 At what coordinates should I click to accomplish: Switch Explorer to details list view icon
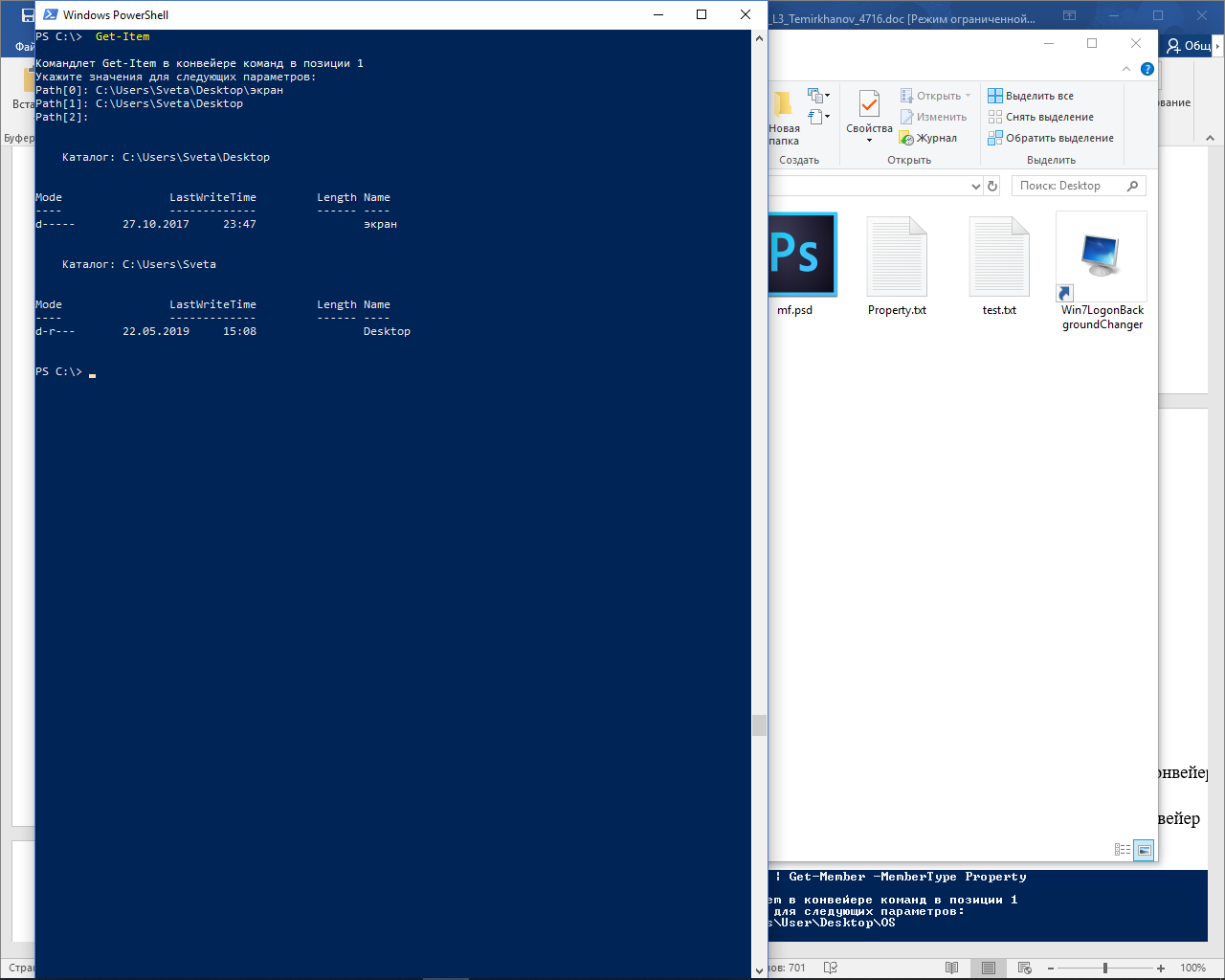(1123, 850)
